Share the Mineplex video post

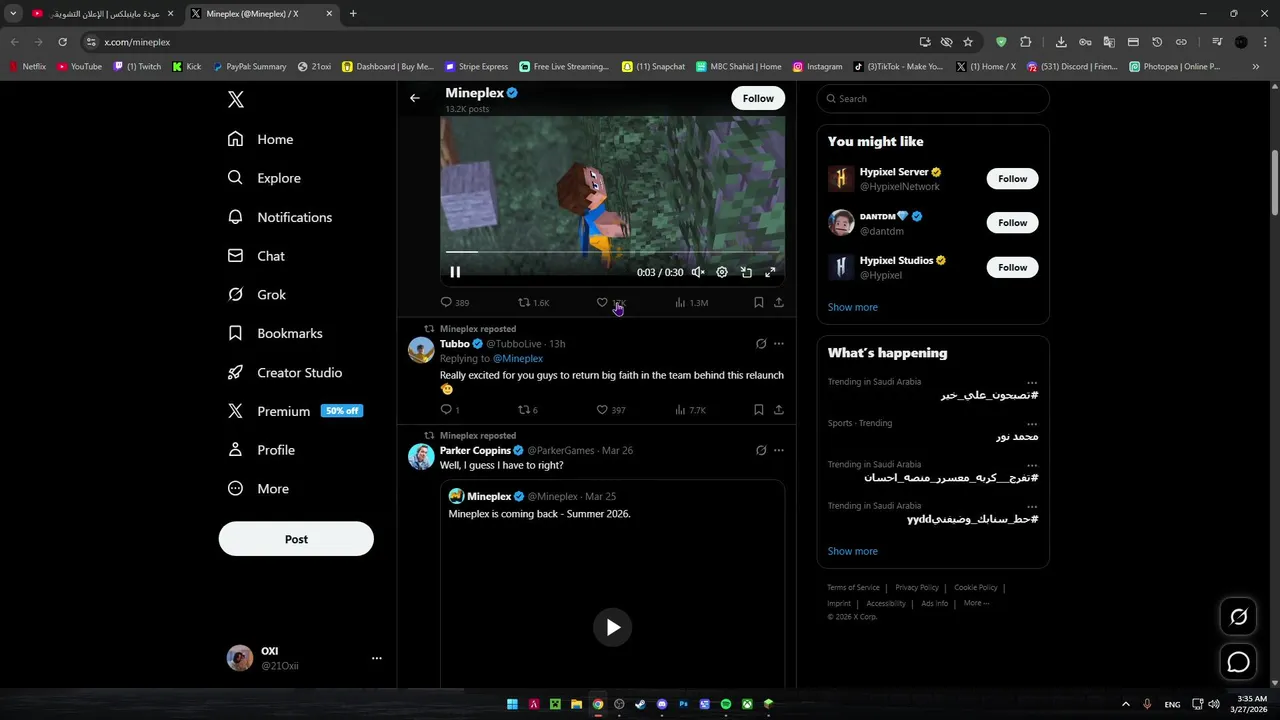click(x=779, y=302)
